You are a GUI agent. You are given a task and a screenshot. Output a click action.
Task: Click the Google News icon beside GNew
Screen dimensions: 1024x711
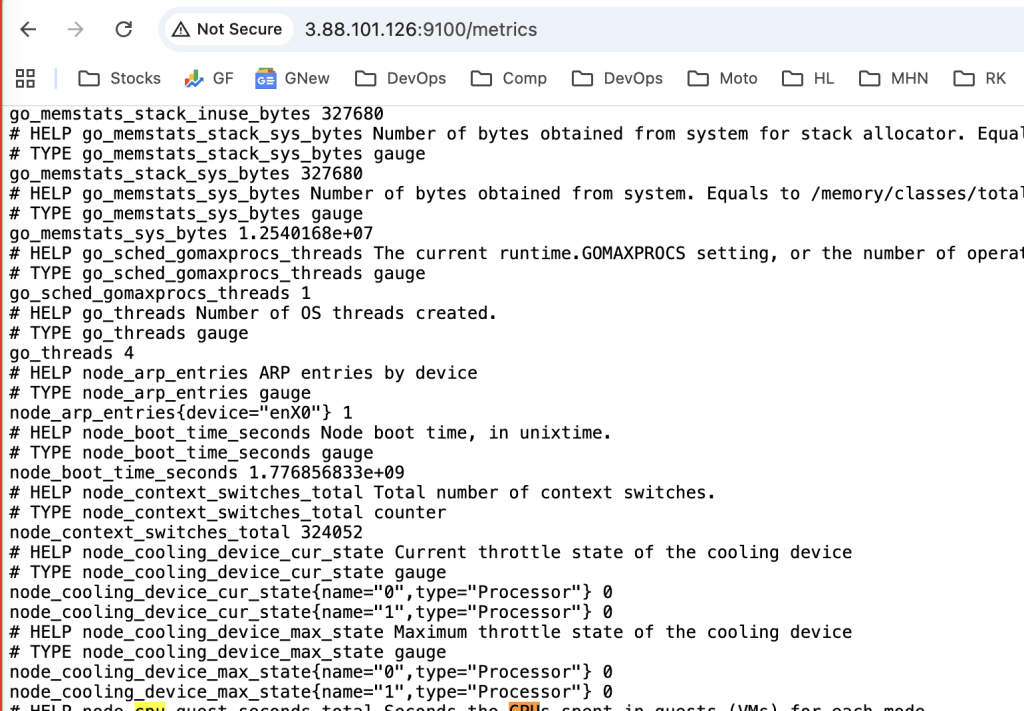tap(265, 78)
